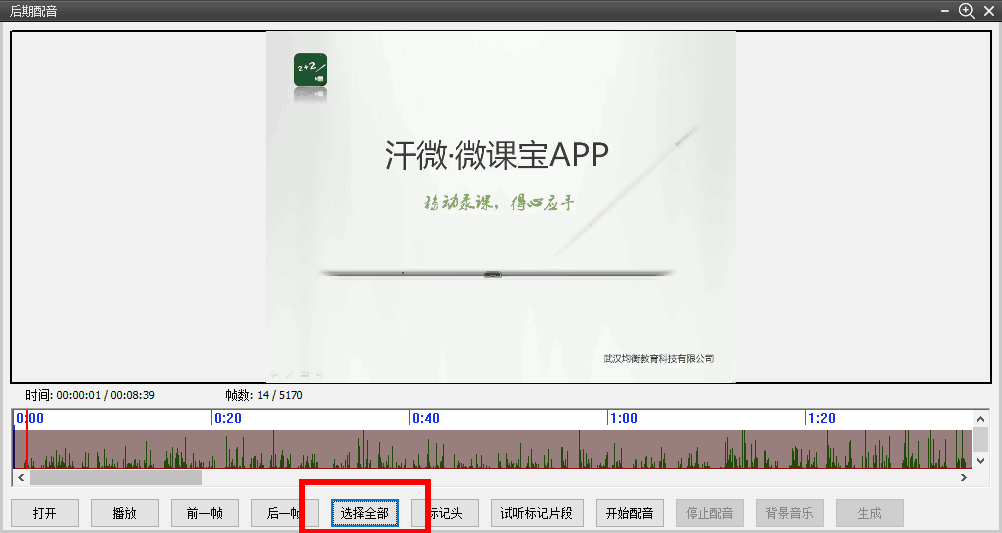Click the waveform vertical scroll down arrow
Image resolution: width=1002 pixels, height=533 pixels.
(980, 461)
